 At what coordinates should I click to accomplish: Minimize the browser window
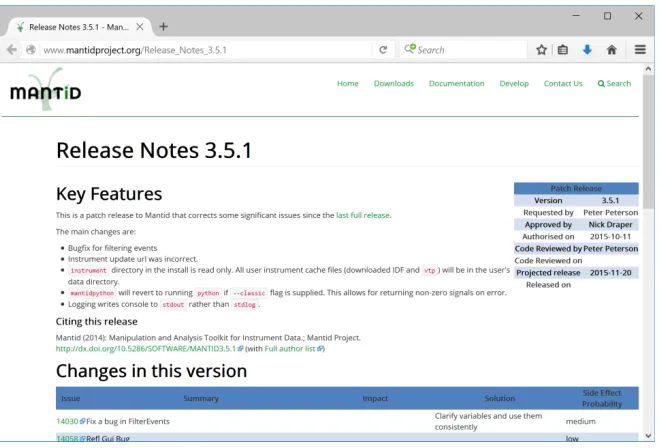(576, 16)
